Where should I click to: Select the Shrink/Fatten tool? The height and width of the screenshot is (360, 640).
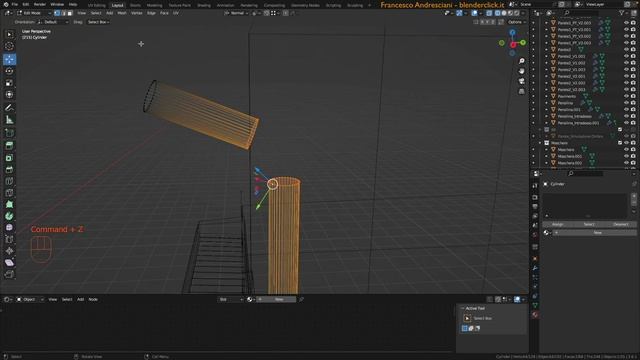(x=9, y=251)
